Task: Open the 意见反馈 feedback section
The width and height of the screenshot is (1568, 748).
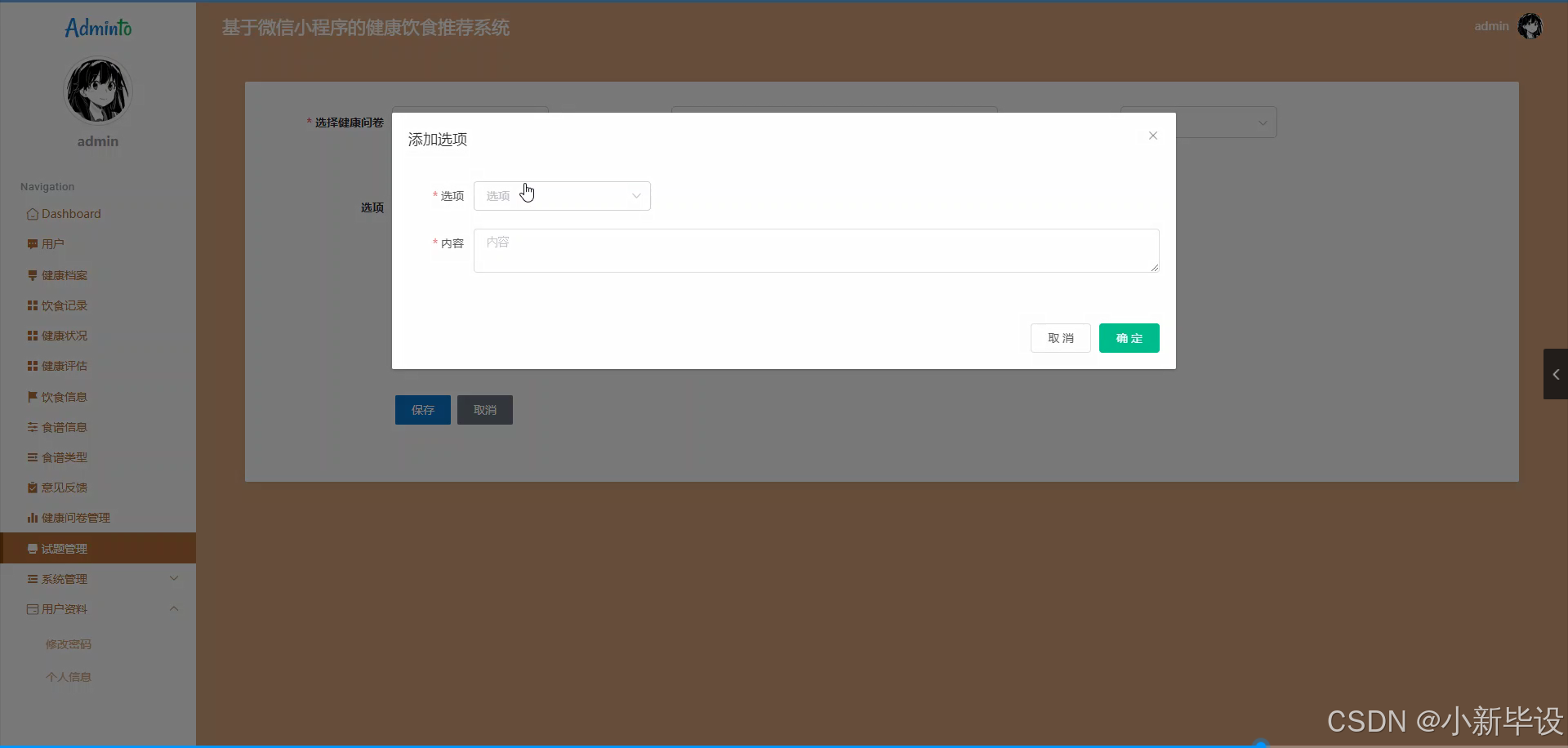Action: pos(63,487)
